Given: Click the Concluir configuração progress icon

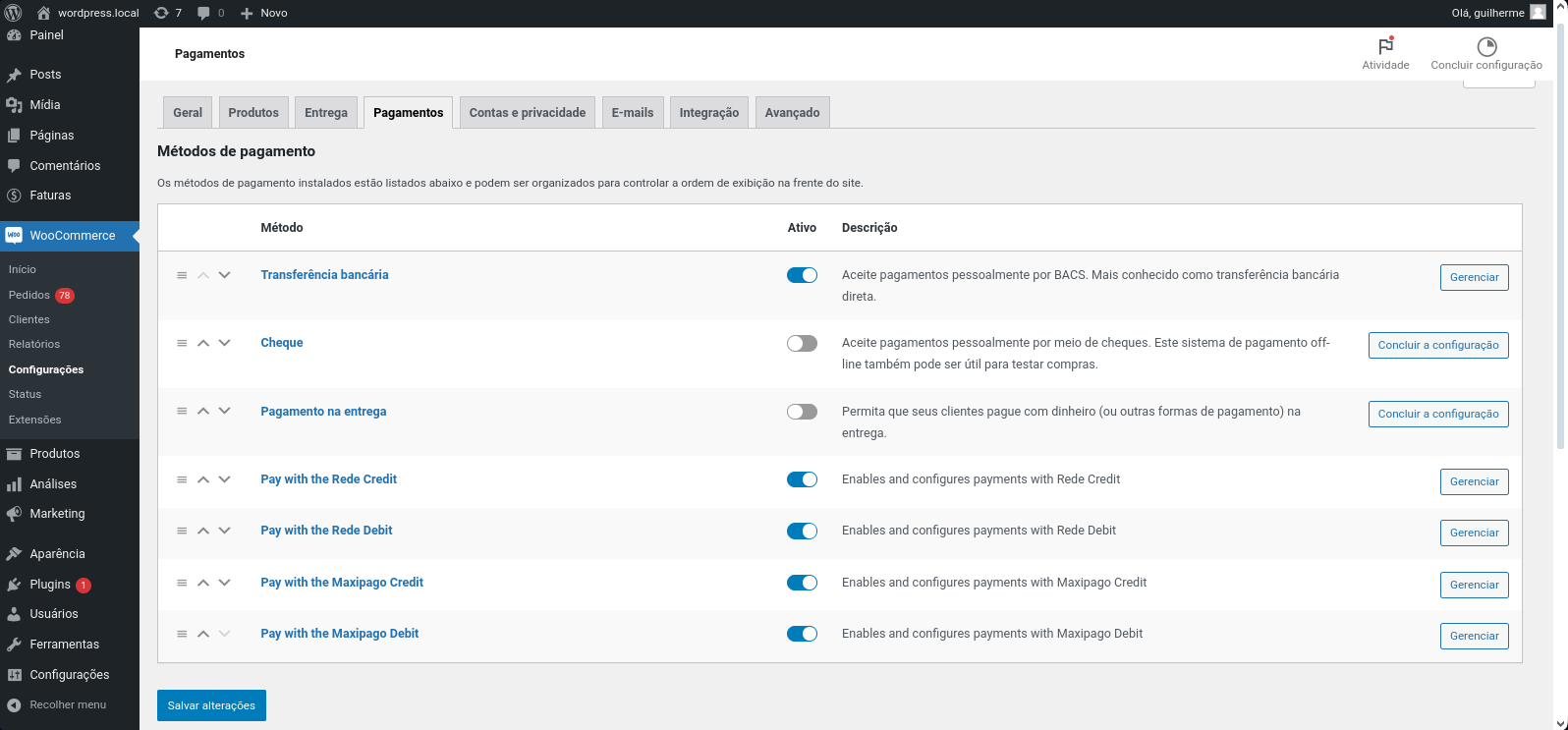Looking at the screenshot, I should coord(1486,46).
